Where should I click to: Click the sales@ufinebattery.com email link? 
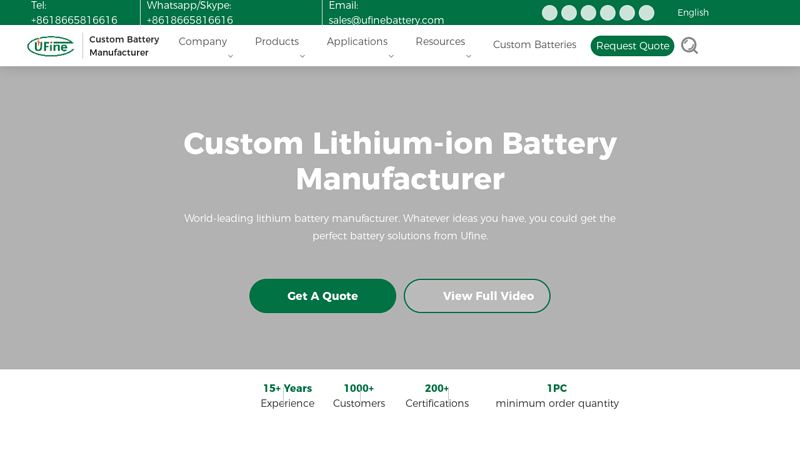[x=386, y=20]
